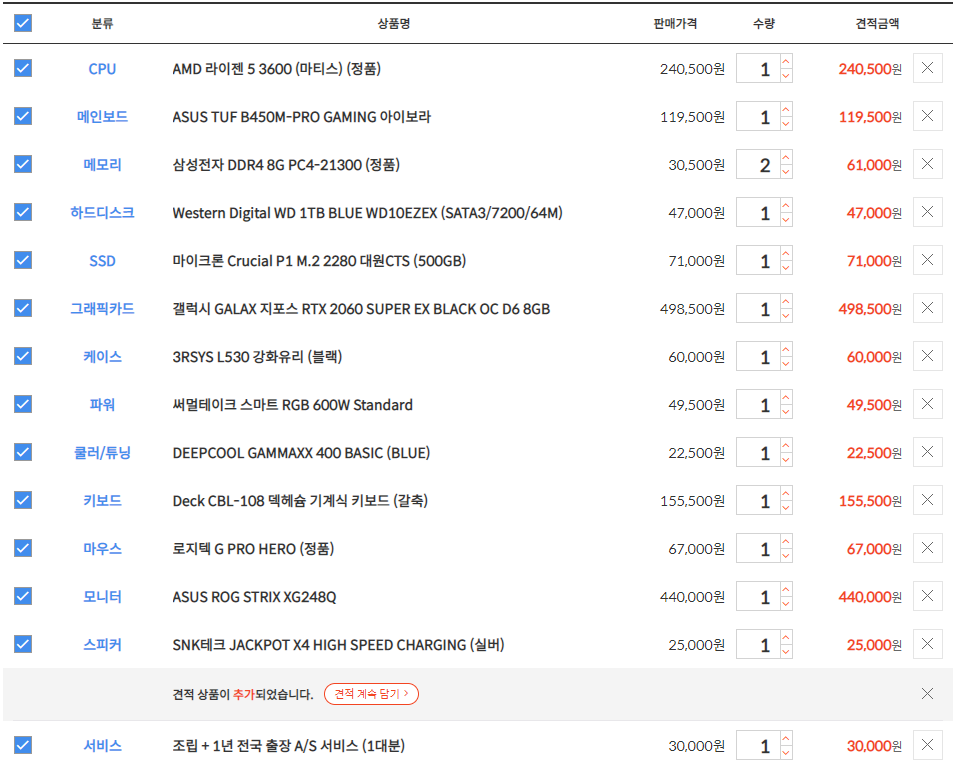Increase the CPU quantity with up arrow

[786, 61]
